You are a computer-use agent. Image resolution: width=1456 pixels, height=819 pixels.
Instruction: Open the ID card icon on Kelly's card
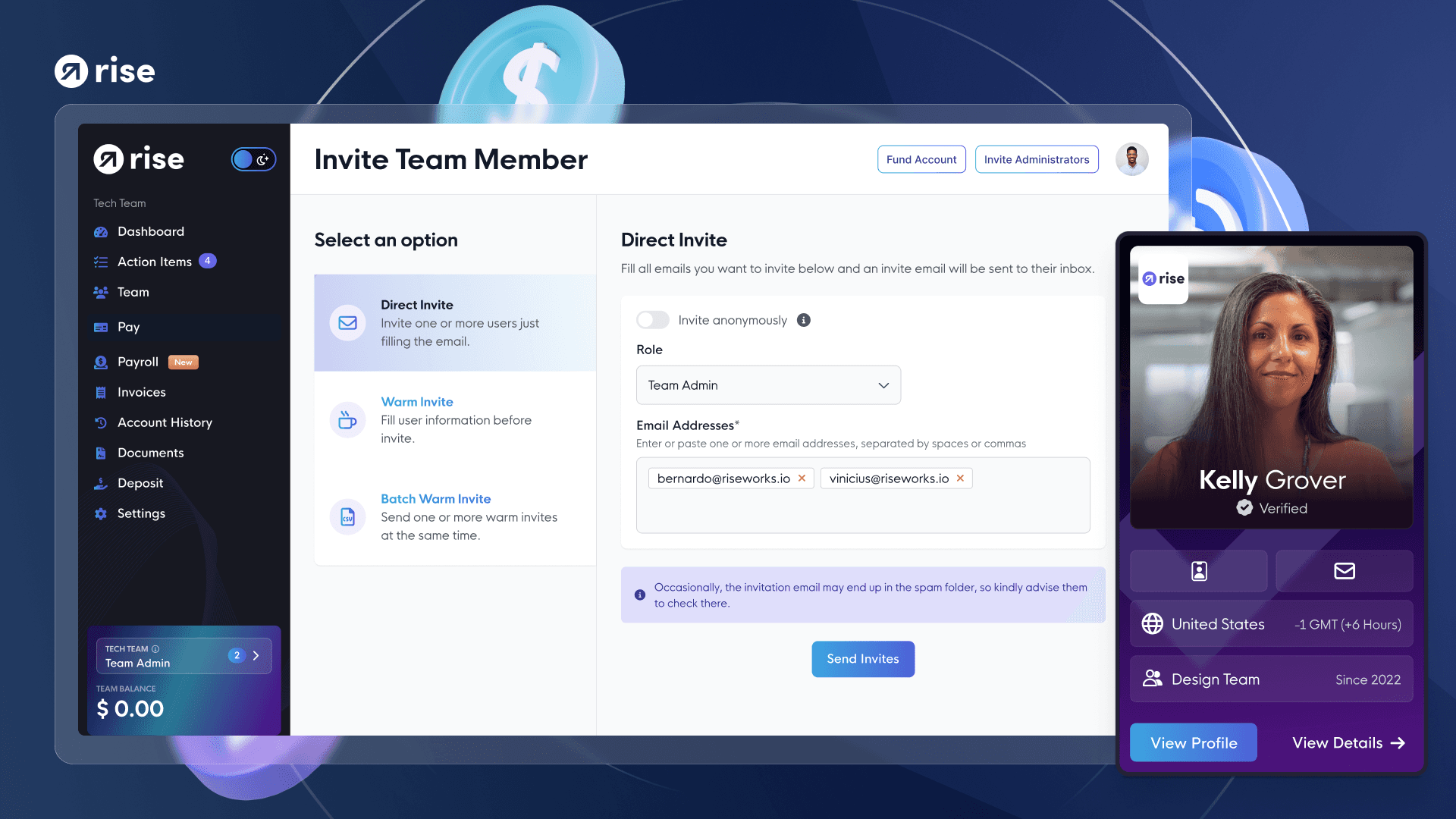point(1199,571)
